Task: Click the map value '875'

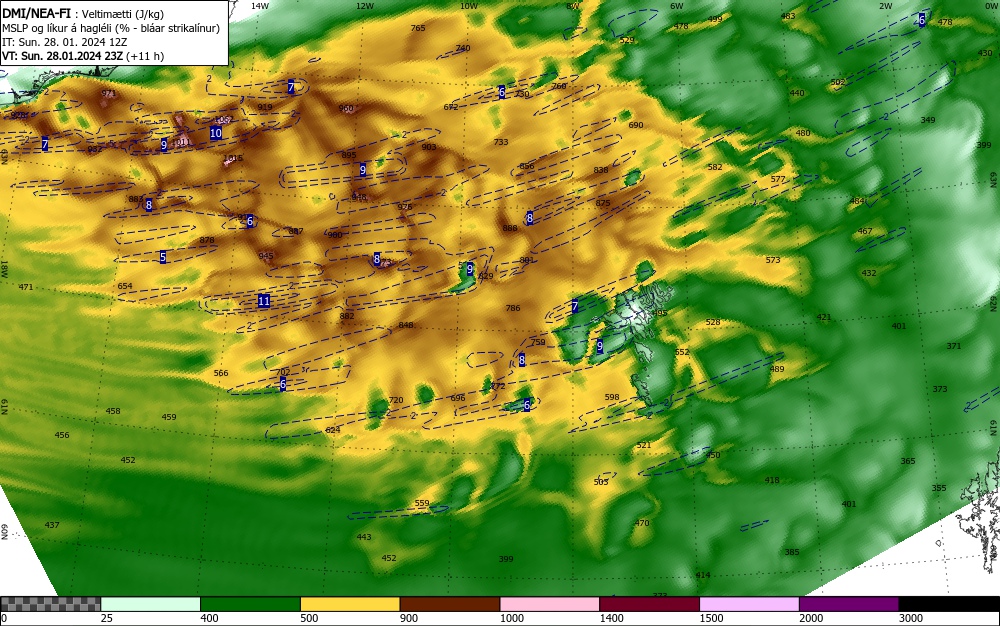Action: (603, 203)
